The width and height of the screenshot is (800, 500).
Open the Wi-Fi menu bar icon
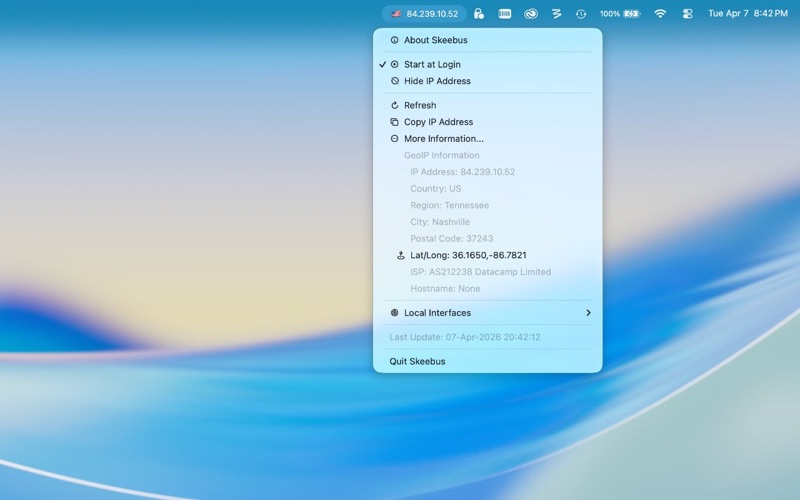point(660,14)
